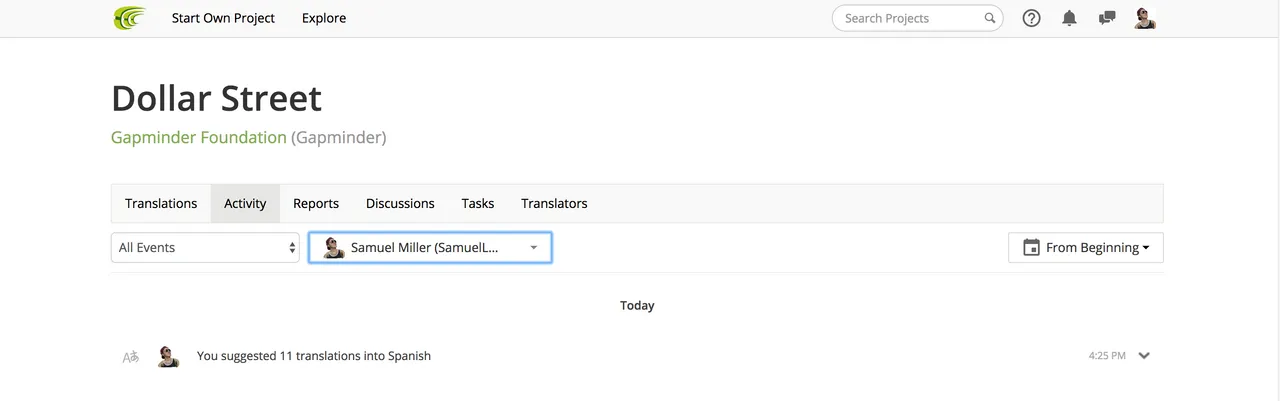Open the Gapminder Foundation link
This screenshot has height=401, width=1280.
[199, 138]
